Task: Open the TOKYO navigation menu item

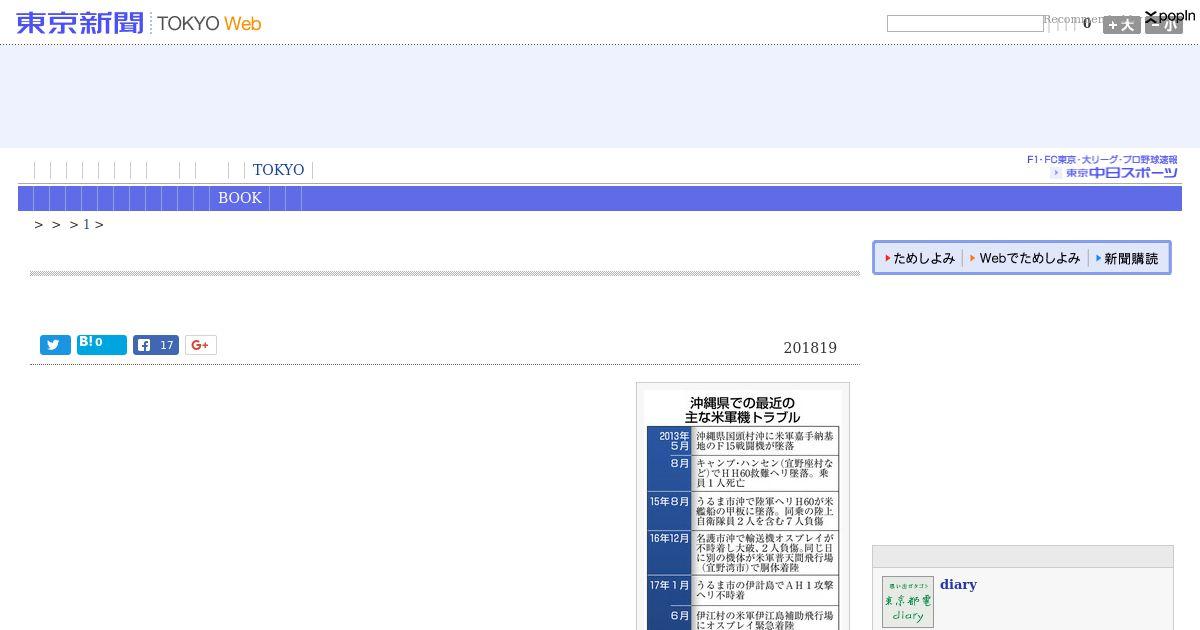Action: click(x=278, y=170)
